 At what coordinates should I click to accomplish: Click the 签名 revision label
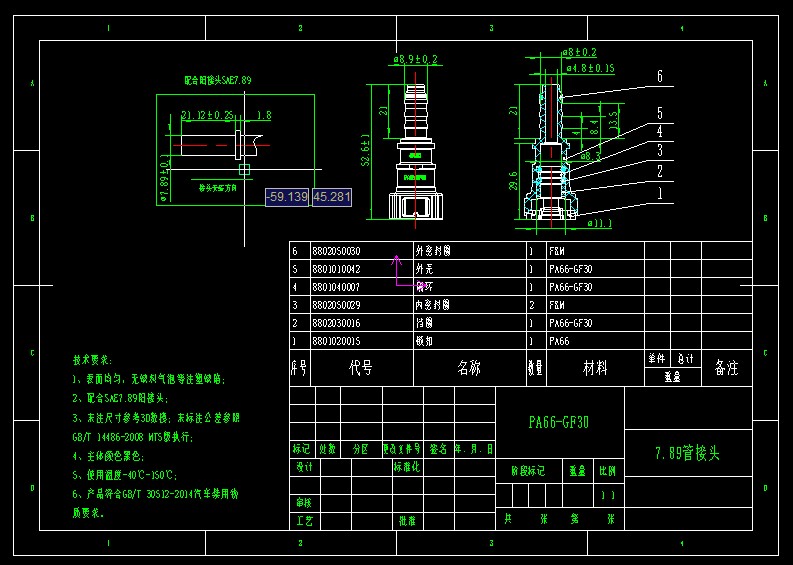pyautogui.click(x=438, y=449)
